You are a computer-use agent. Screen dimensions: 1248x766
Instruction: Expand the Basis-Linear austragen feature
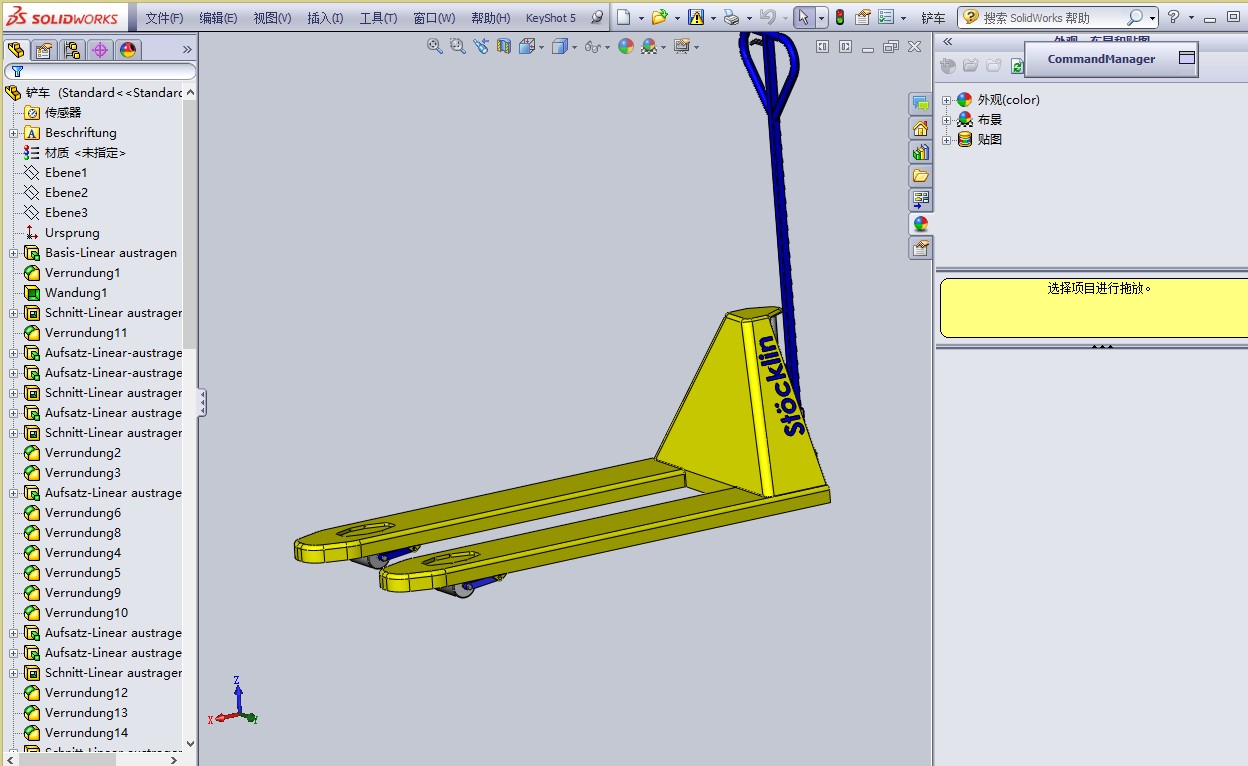[14, 253]
